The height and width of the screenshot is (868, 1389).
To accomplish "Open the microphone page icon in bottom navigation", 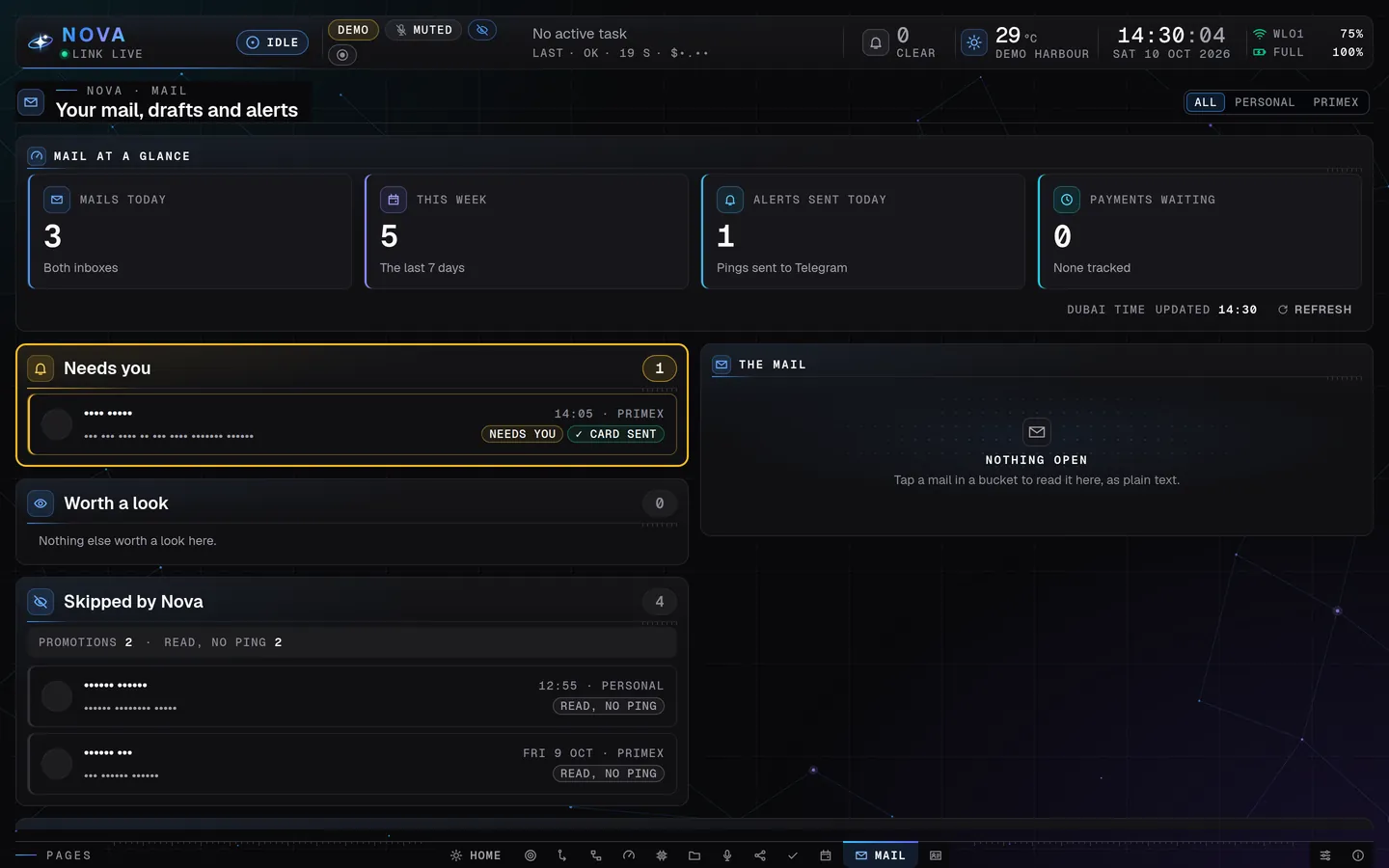I will [727, 855].
